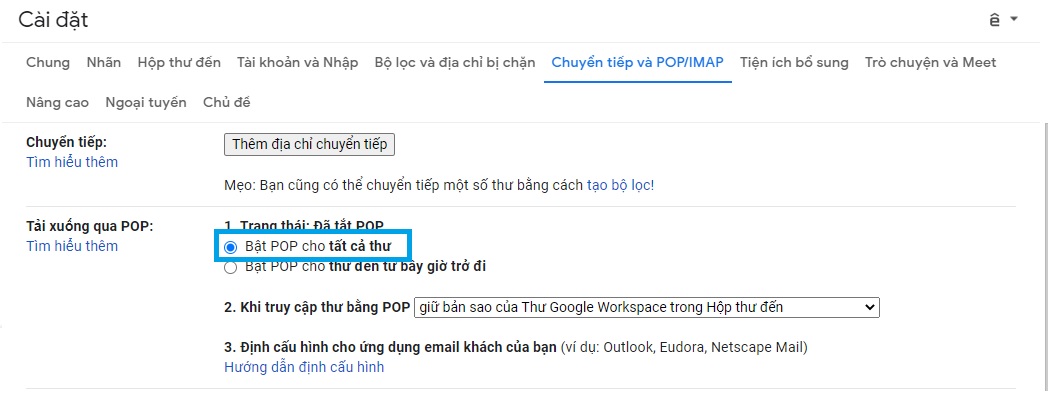Open Tìm hiểu thêm link under Tải xuống qua POP

click(x=72, y=246)
